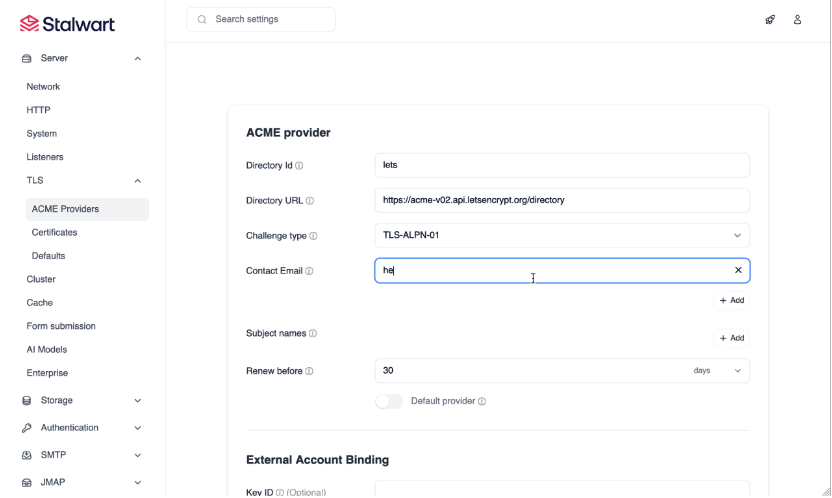Click the rocket icon in top bar

770,19
